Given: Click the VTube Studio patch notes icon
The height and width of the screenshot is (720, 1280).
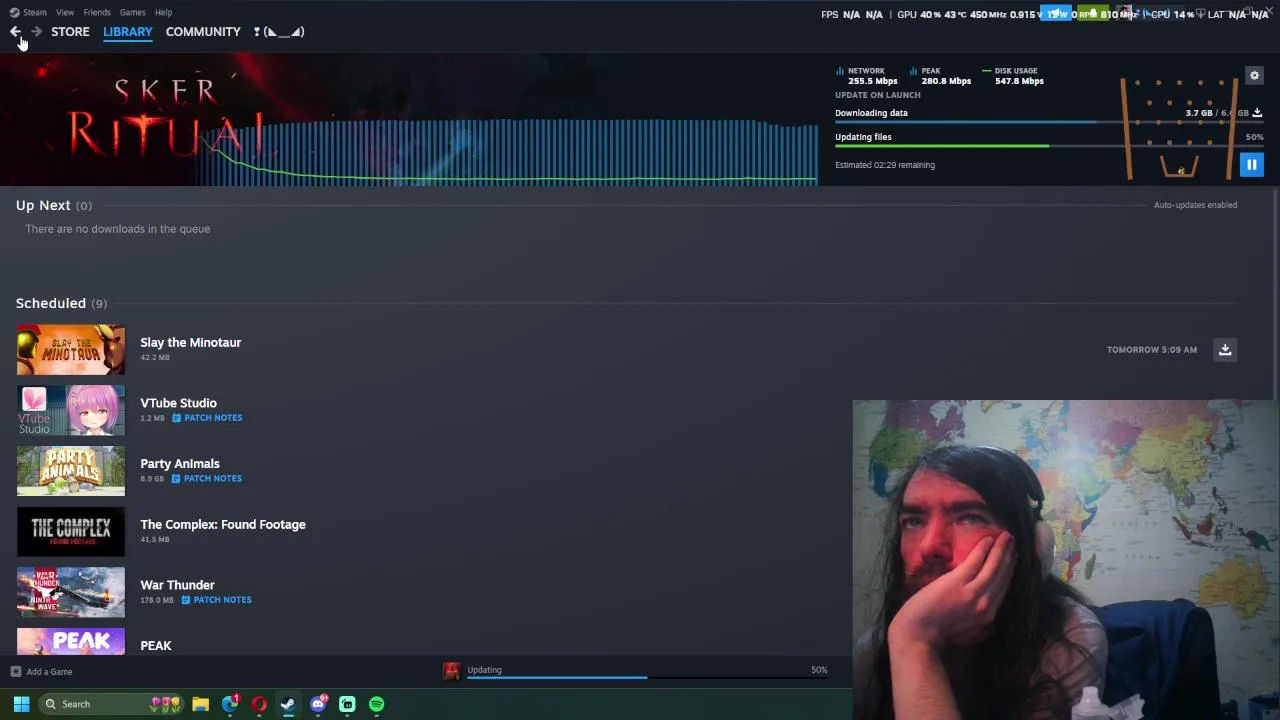Looking at the screenshot, I should (176, 418).
